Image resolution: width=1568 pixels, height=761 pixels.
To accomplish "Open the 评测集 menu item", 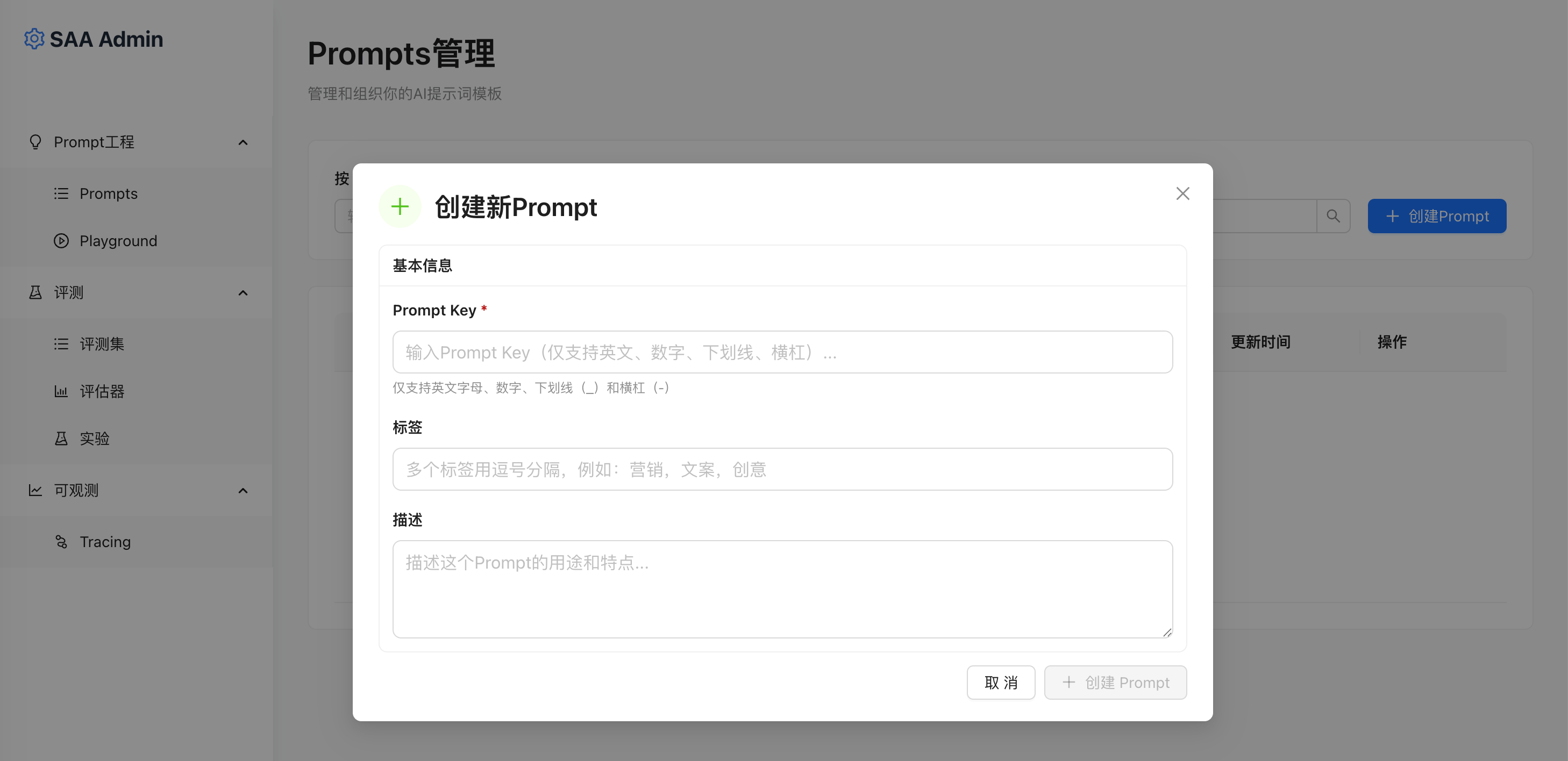I will coord(102,344).
